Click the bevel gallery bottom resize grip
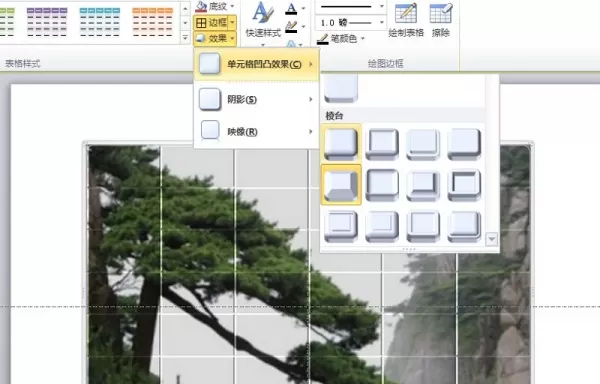 pos(409,249)
